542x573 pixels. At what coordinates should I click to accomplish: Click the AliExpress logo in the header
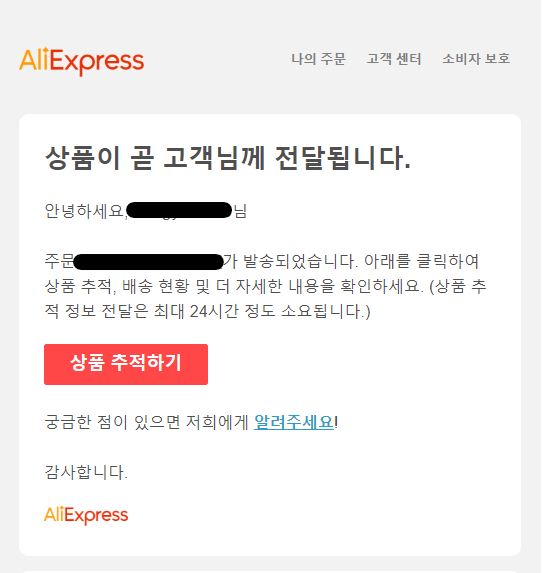(x=82, y=61)
